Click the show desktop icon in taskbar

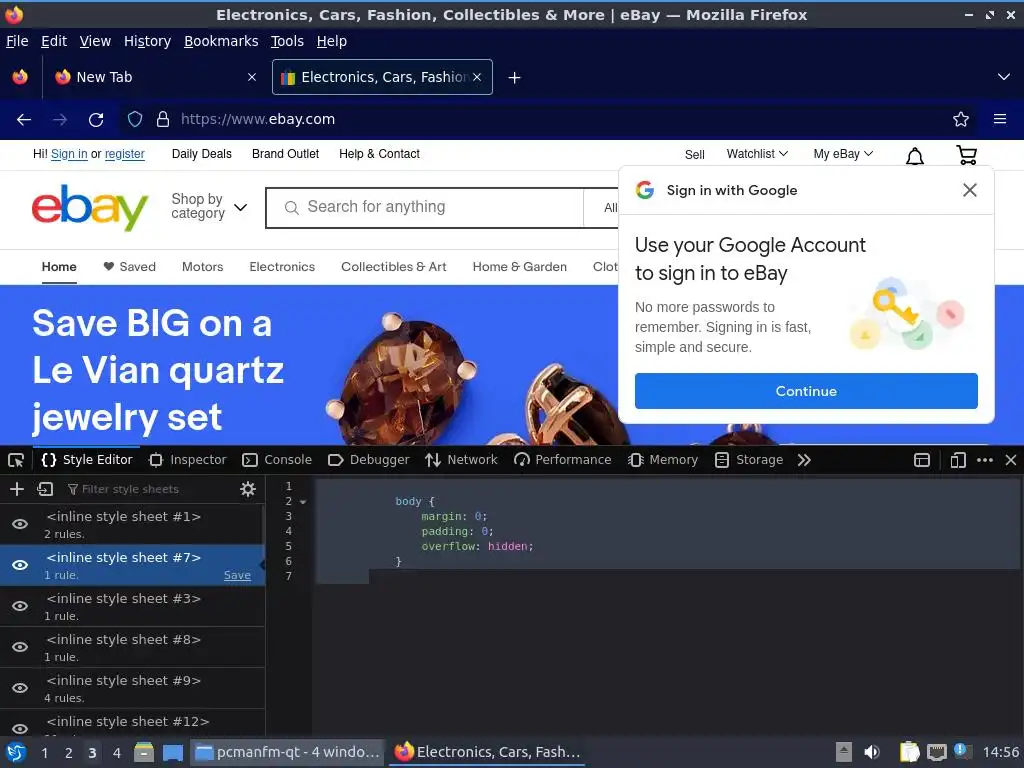pos(173,752)
